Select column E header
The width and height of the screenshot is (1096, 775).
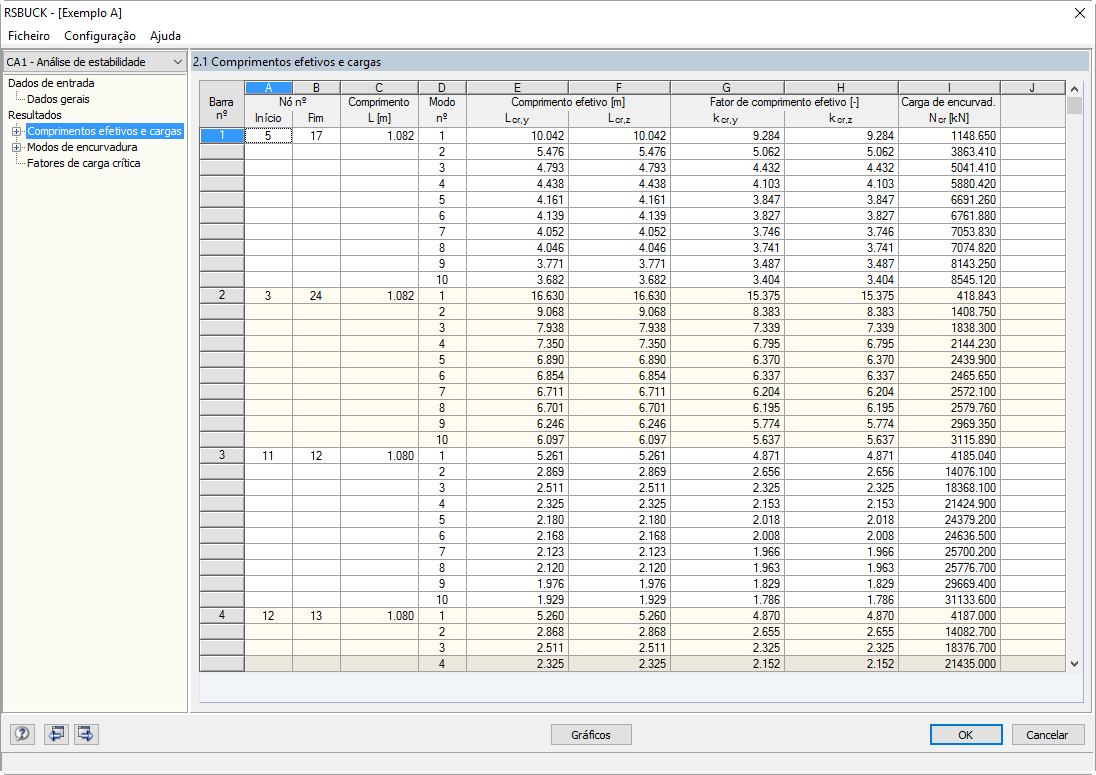point(517,87)
